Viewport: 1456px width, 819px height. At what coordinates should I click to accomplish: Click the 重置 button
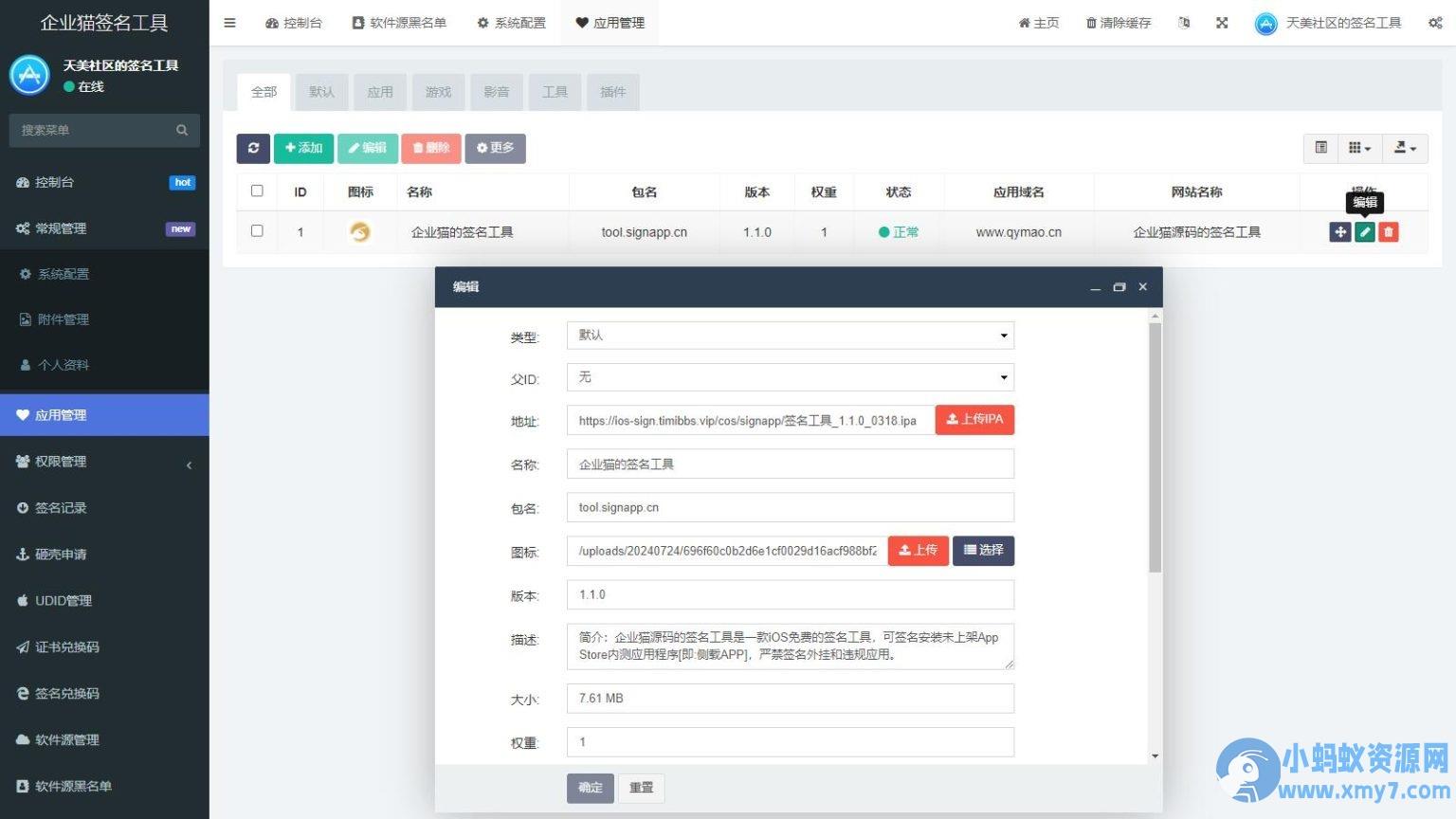(642, 788)
